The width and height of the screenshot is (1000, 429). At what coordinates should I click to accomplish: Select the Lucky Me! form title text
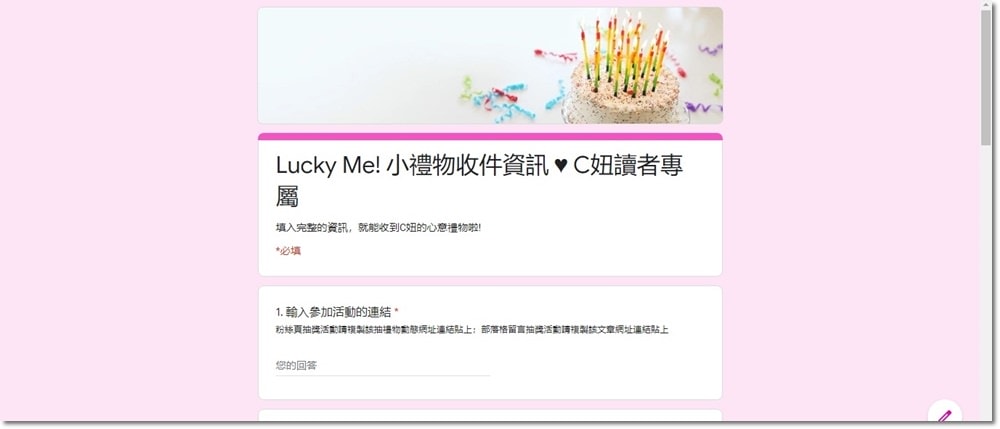pos(480,181)
